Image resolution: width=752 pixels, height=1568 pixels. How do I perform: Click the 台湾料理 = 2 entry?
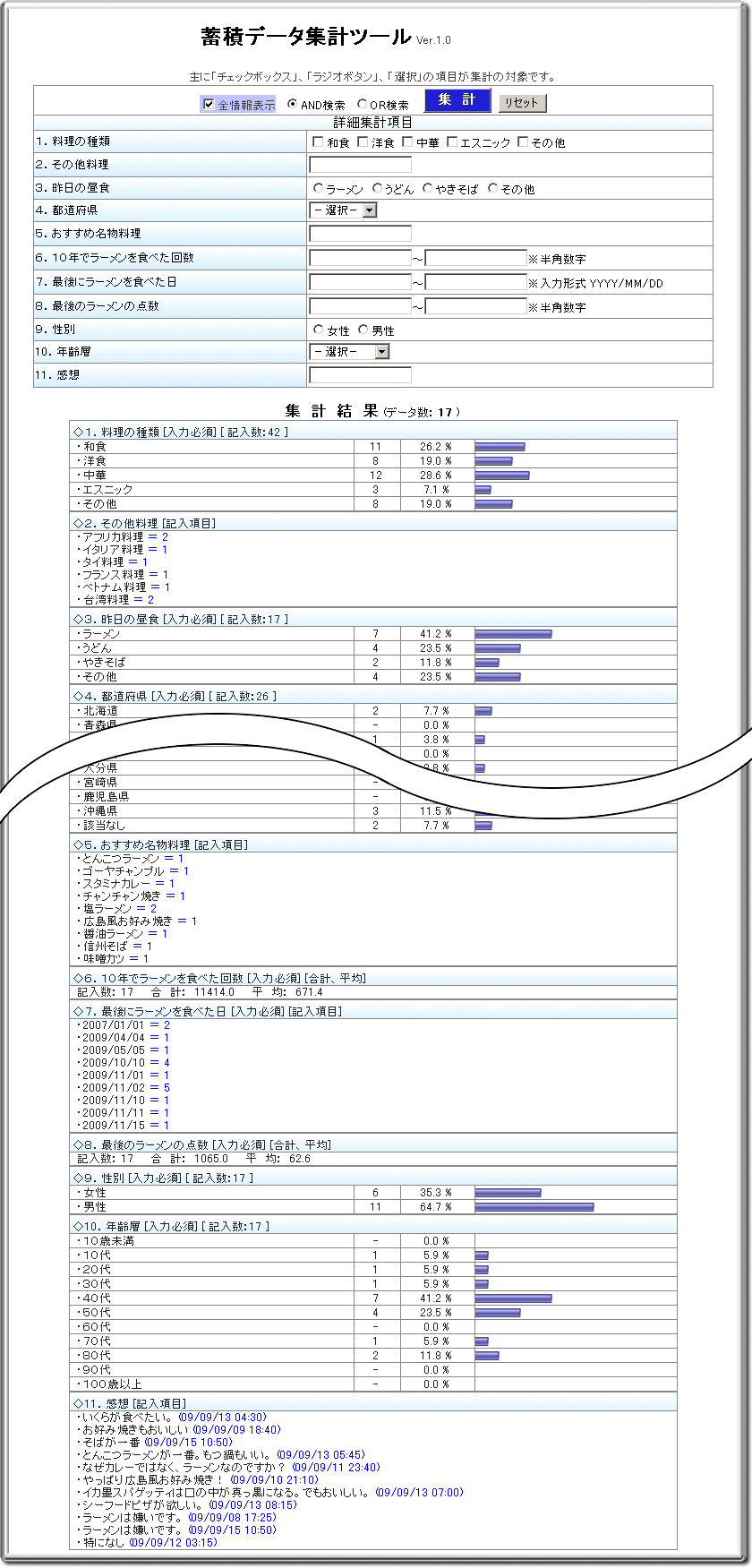point(115,599)
